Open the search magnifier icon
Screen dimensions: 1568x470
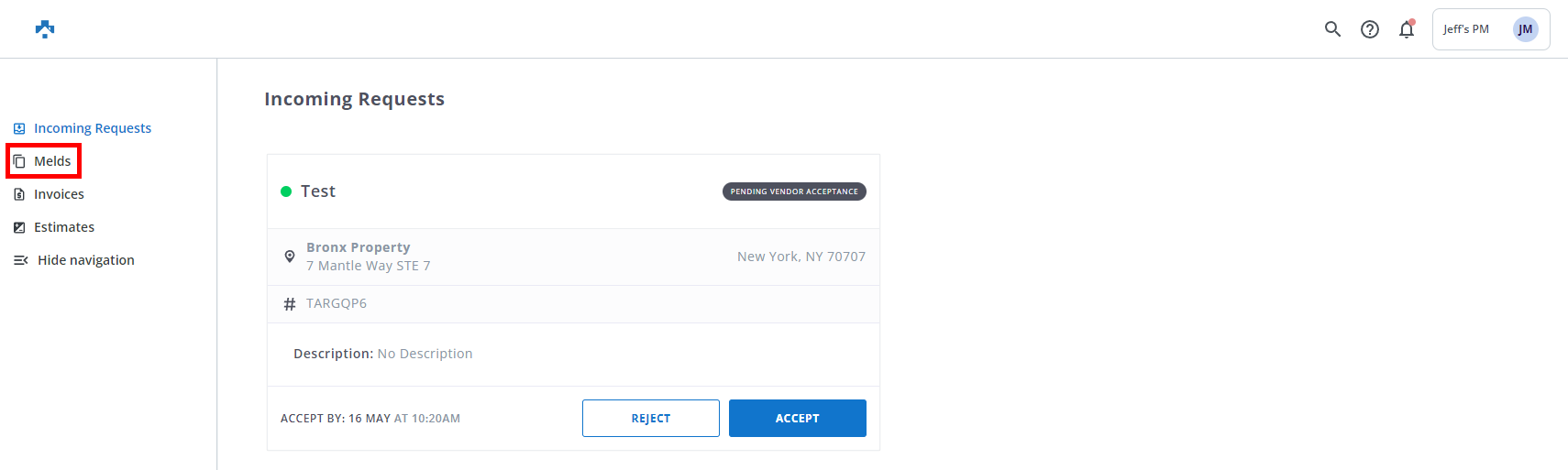coord(1332,29)
